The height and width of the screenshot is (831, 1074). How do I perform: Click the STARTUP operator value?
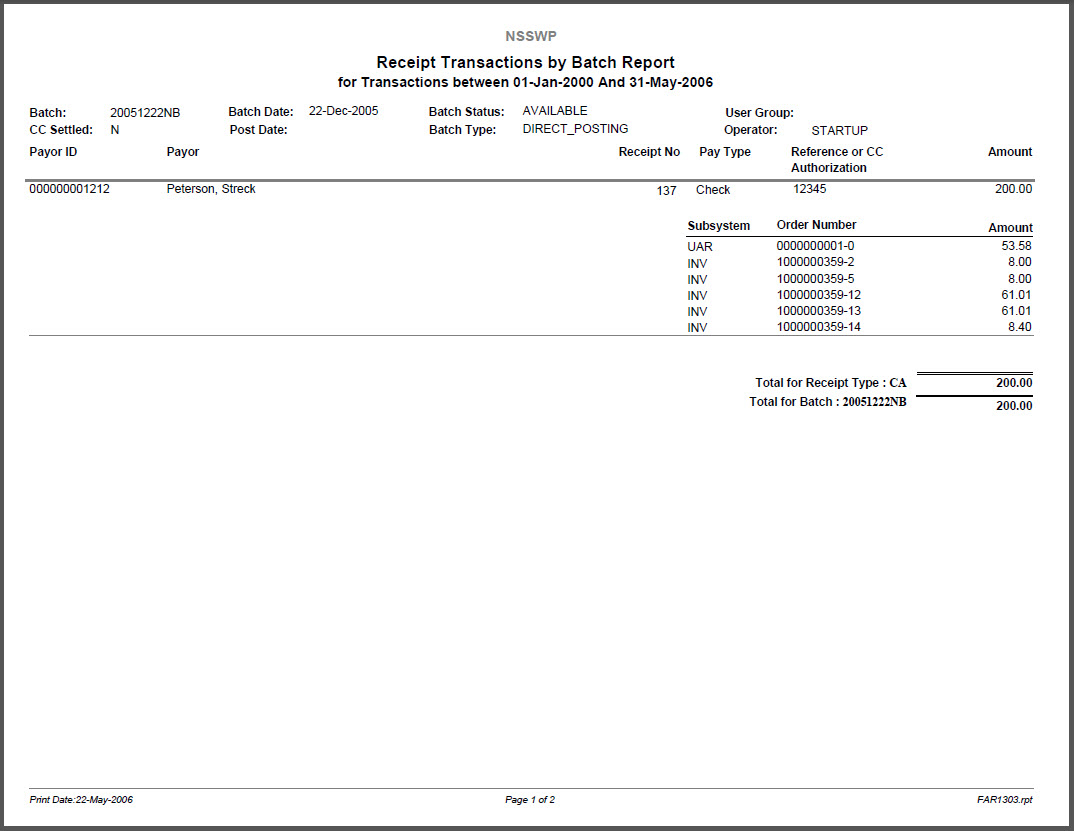[x=839, y=131]
